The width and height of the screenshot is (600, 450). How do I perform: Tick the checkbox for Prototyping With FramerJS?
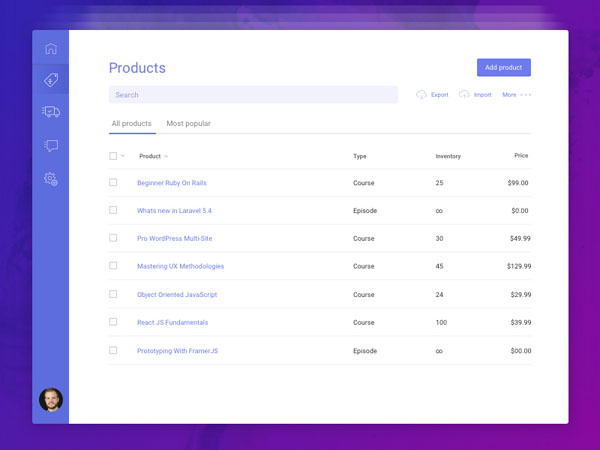coord(113,351)
